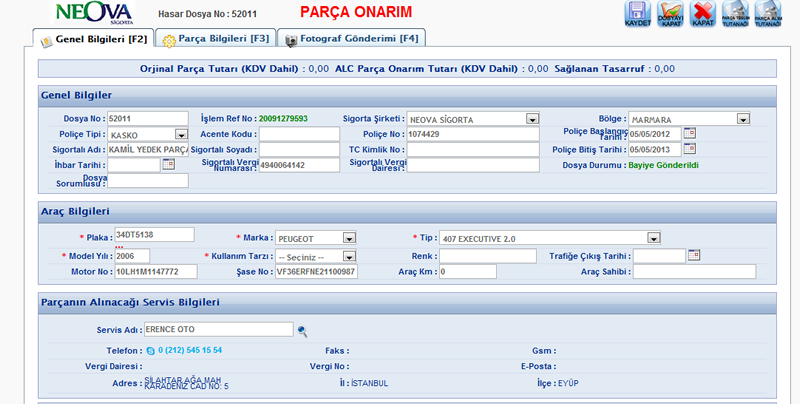Expand the Tip dropdown with 407 EXECUTIVE
This screenshot has width=800, height=404.
click(x=654, y=238)
